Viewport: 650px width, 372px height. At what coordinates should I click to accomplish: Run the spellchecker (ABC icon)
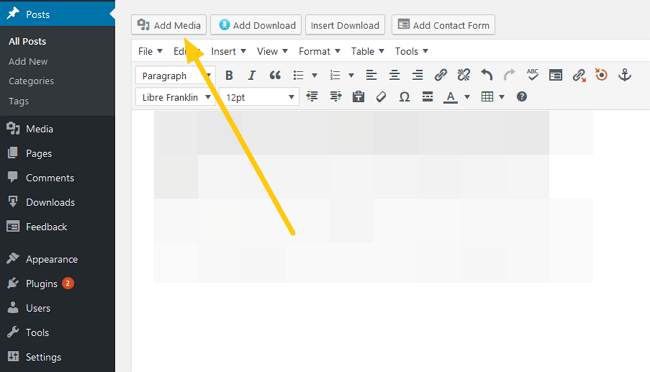tap(532, 75)
